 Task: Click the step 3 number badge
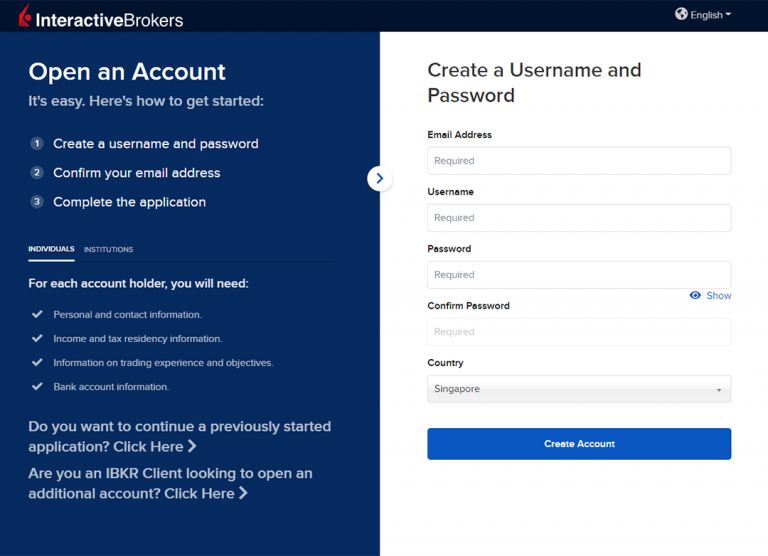[x=37, y=202]
